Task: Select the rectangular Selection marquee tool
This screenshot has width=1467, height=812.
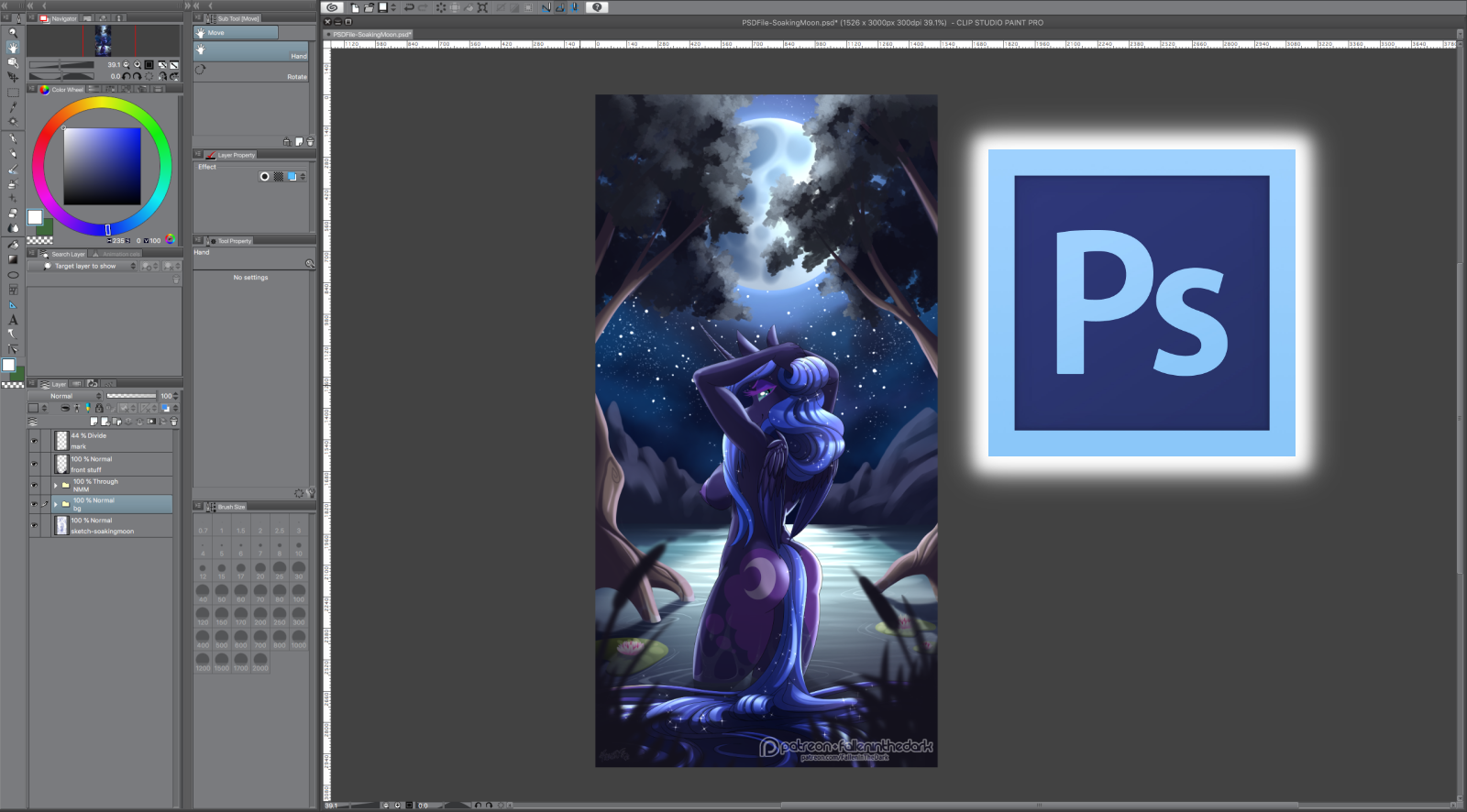Action: [13, 93]
